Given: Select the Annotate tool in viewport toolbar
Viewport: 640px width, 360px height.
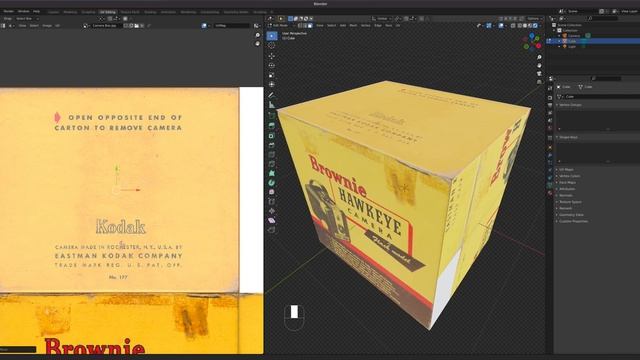Looking at the screenshot, I should click(272, 95).
